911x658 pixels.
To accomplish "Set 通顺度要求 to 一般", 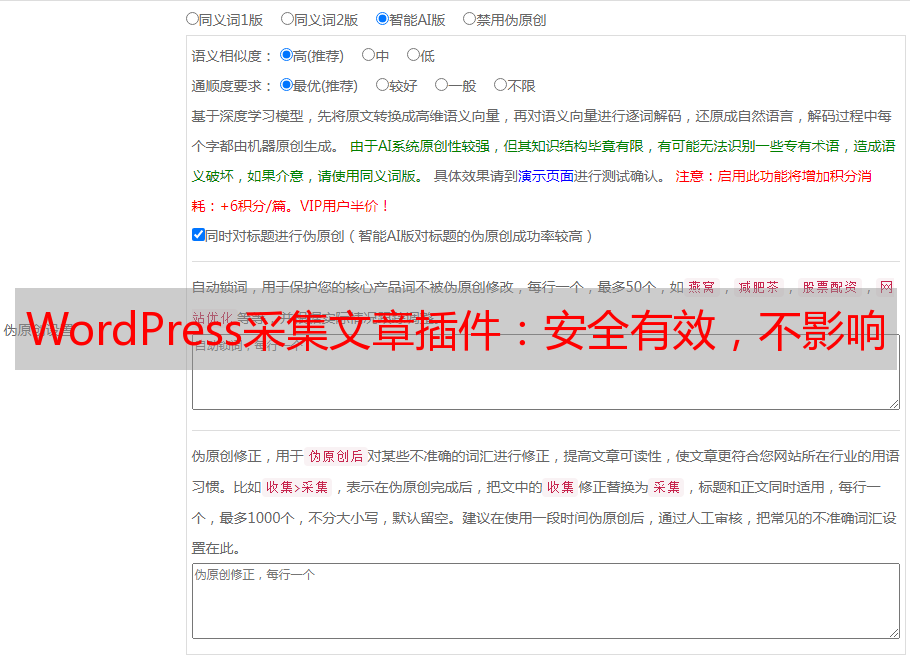I will (441, 85).
